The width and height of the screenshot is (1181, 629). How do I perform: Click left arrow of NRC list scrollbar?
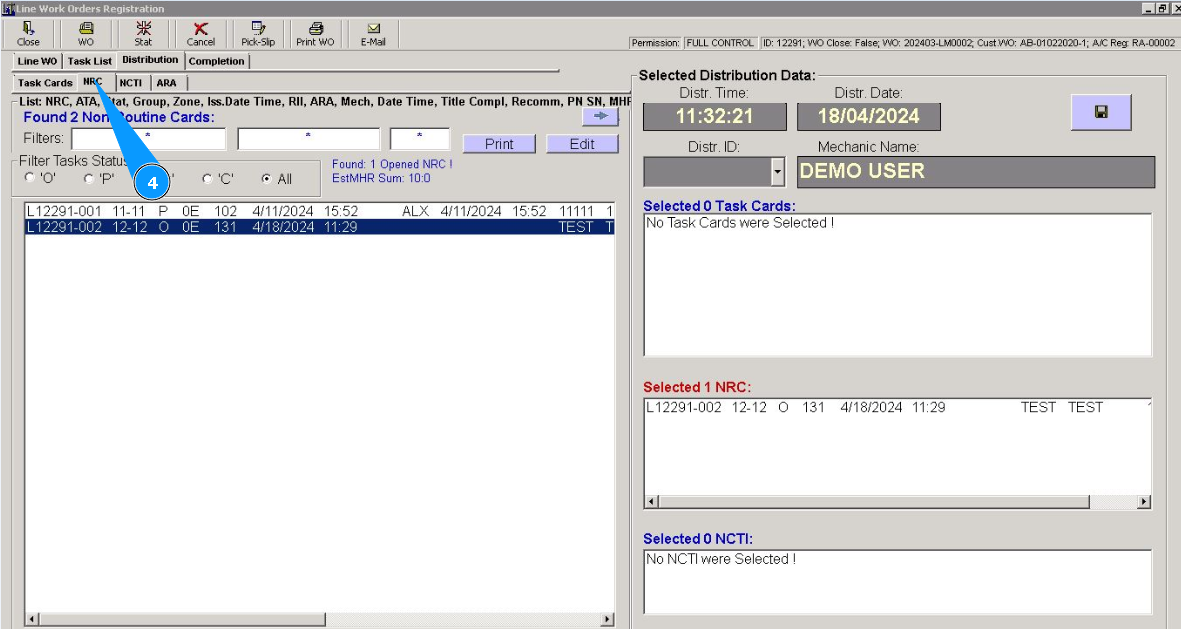click(x=32, y=619)
